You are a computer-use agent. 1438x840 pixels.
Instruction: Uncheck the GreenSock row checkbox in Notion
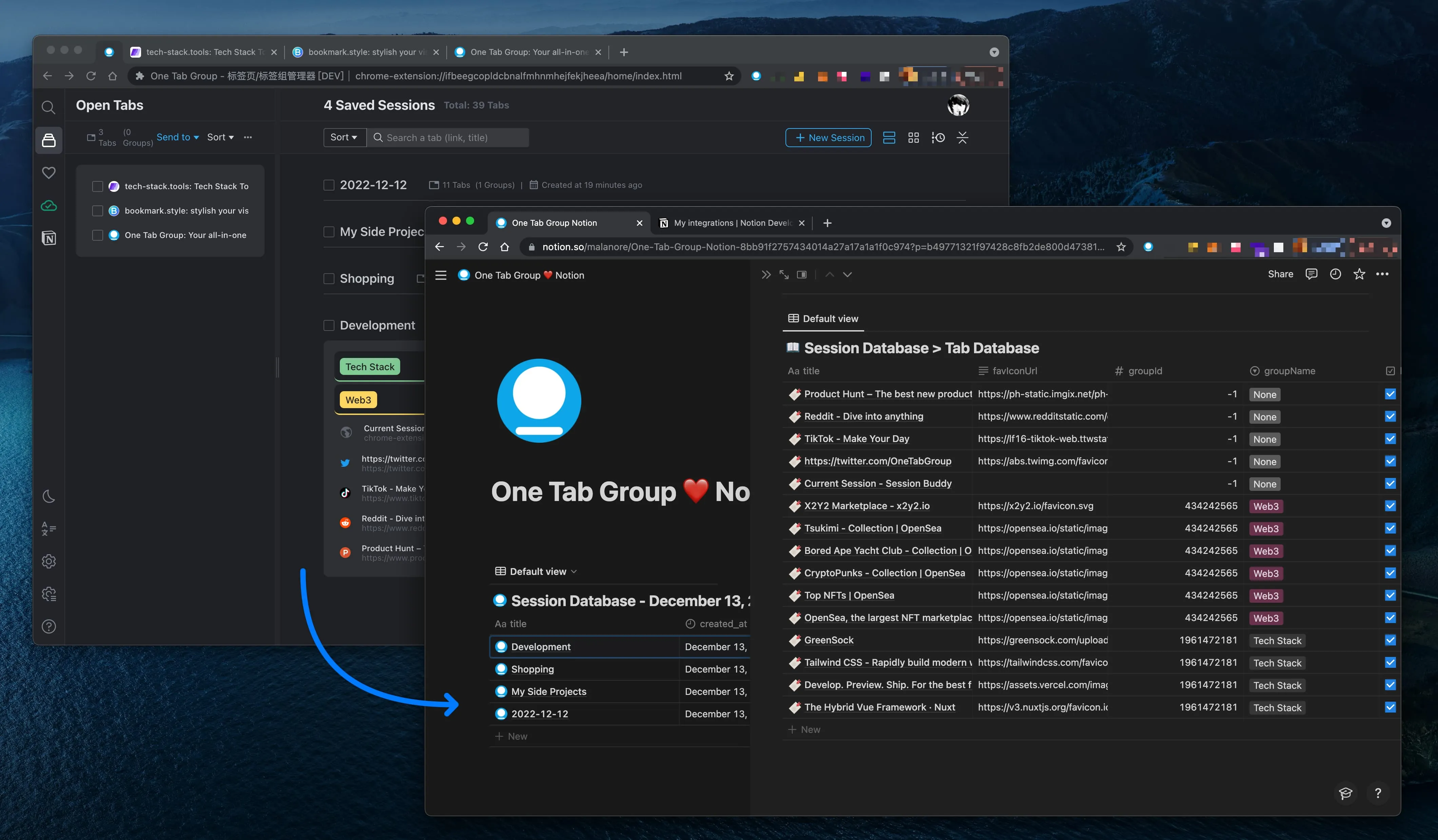pos(1390,640)
